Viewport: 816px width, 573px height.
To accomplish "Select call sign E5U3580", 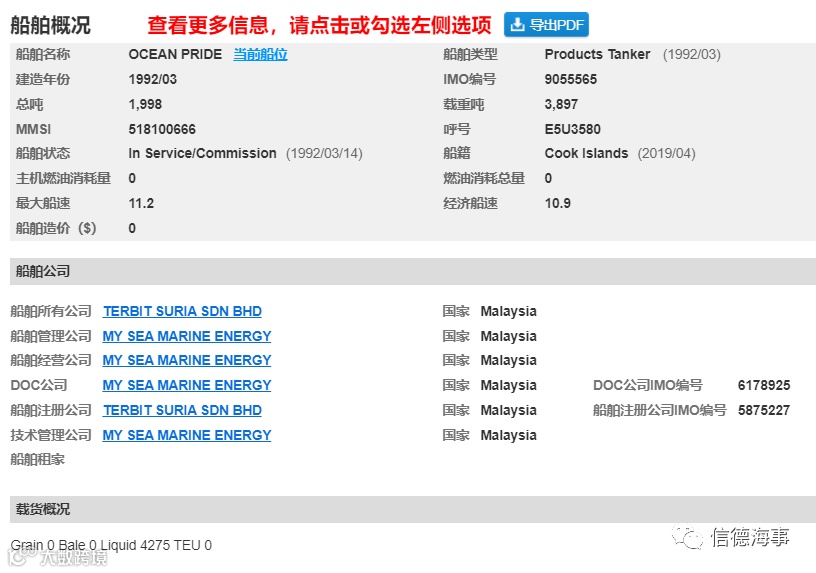I will tap(572, 129).
